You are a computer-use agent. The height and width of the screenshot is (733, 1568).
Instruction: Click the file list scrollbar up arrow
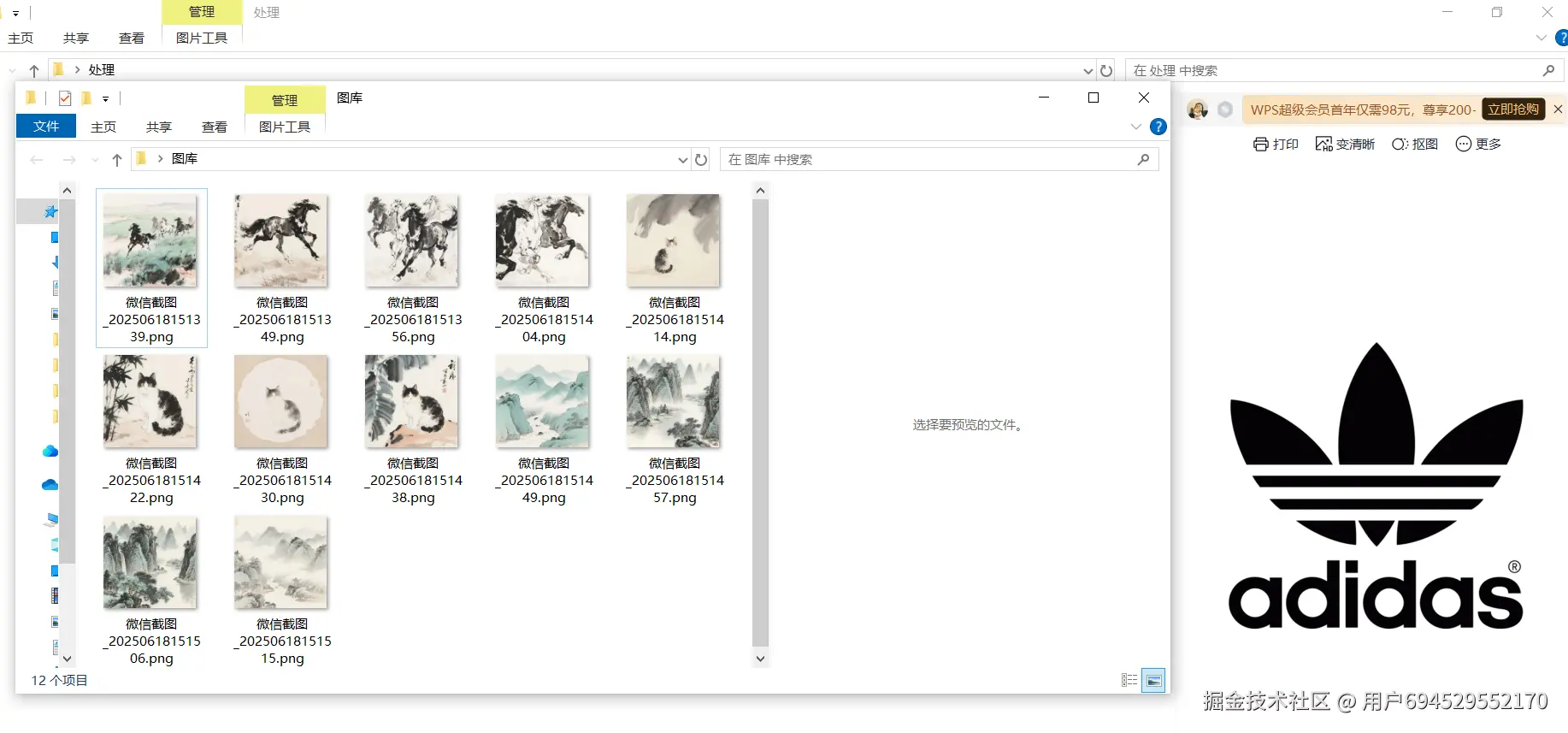click(x=760, y=191)
